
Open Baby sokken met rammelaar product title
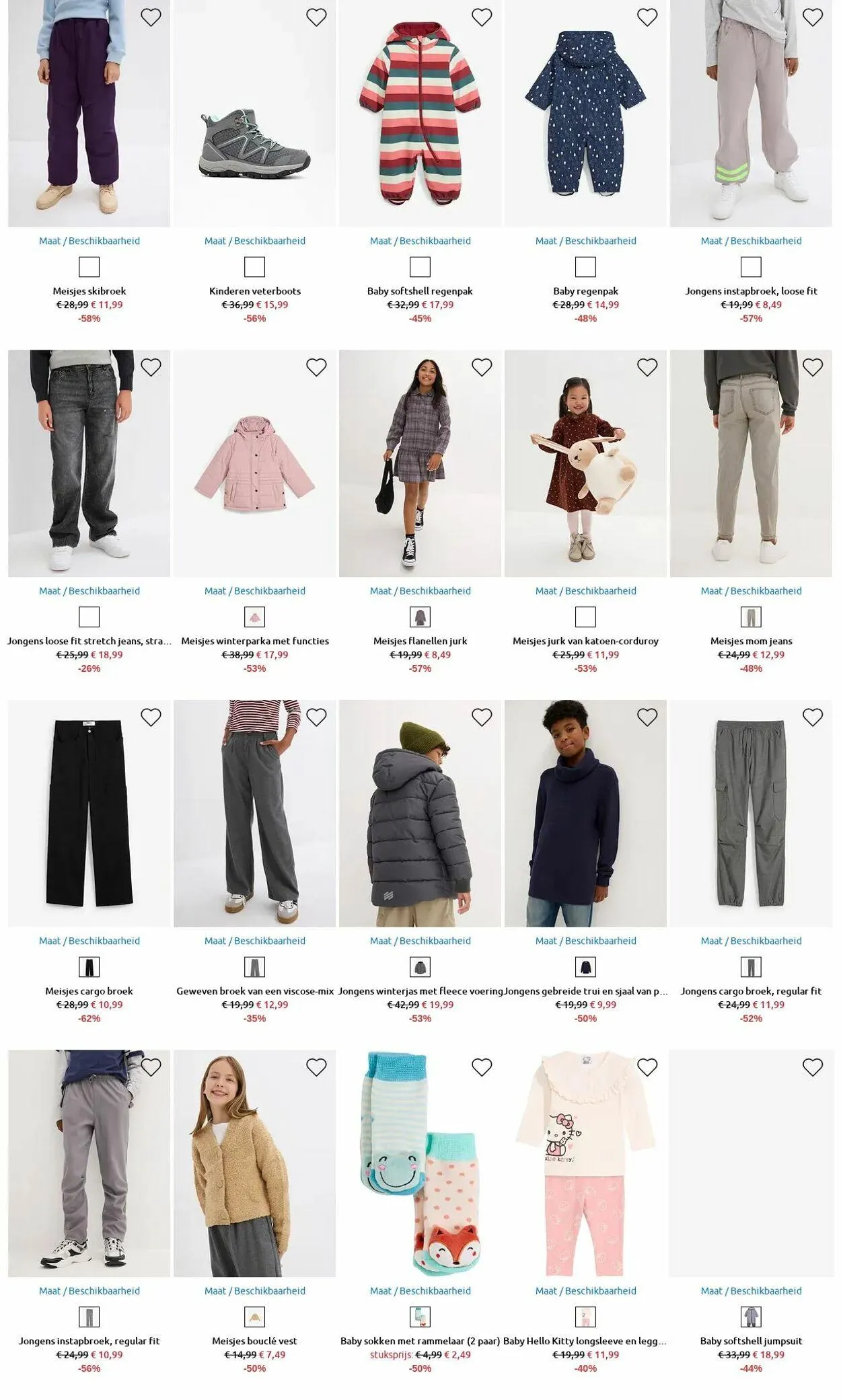(420, 1341)
